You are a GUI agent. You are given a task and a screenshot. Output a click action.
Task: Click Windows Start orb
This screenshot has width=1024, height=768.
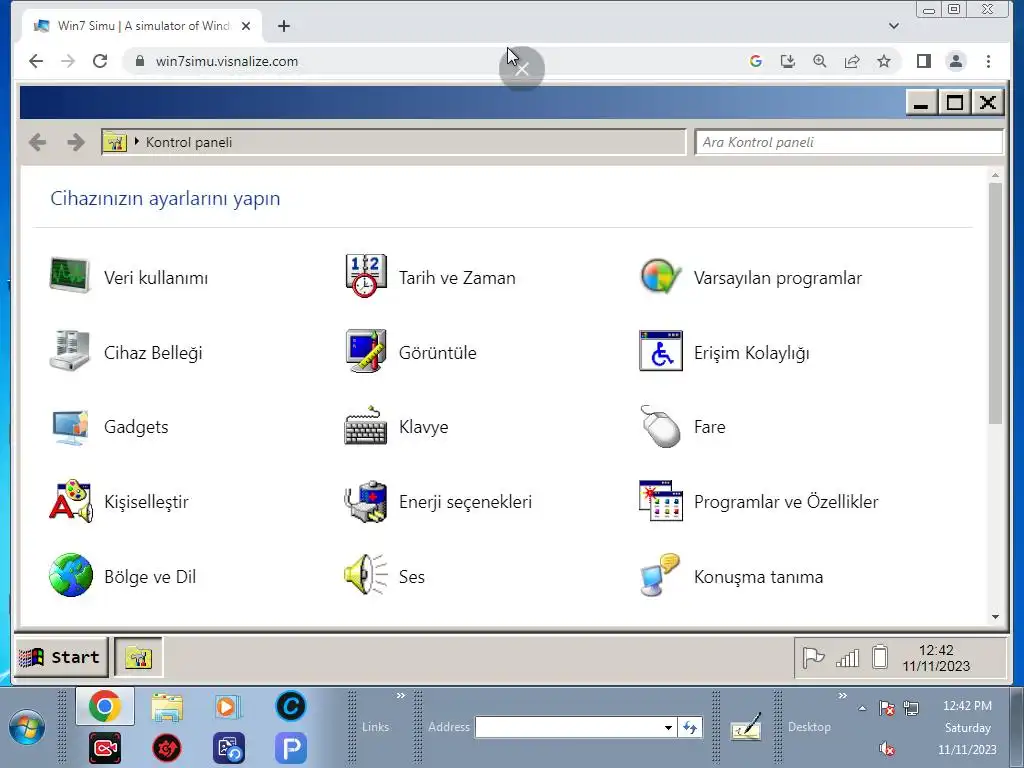click(27, 727)
